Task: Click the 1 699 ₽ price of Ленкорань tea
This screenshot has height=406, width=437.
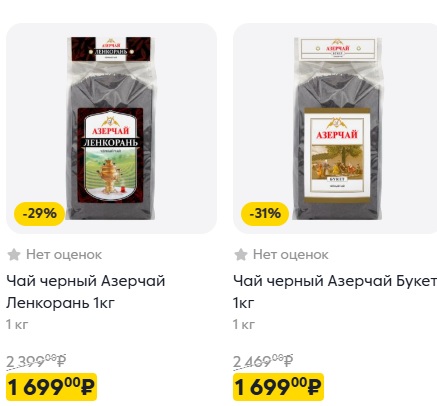Action: coord(51,387)
